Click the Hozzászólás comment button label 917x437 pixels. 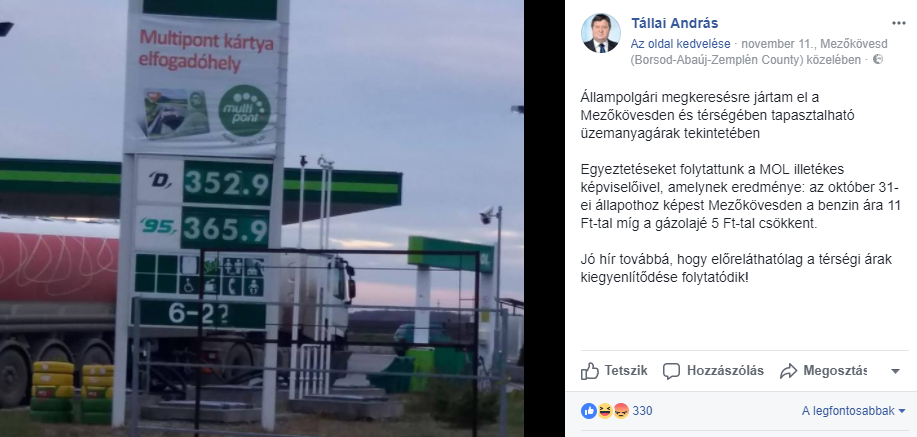(725, 370)
